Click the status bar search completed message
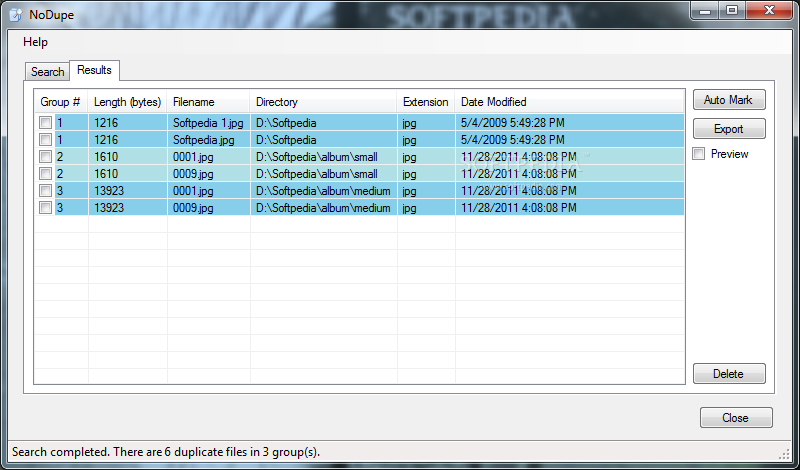The width and height of the screenshot is (800, 470). point(166,452)
